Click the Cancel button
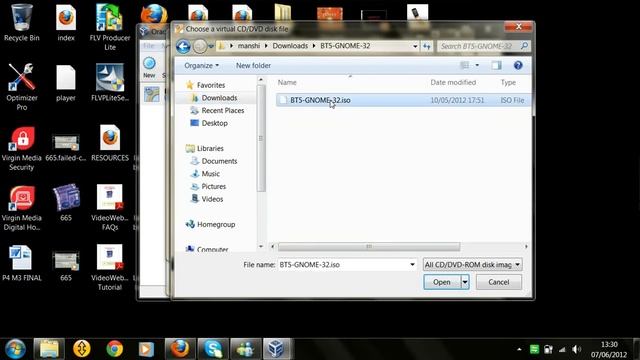The width and height of the screenshot is (640, 360). coord(499,282)
